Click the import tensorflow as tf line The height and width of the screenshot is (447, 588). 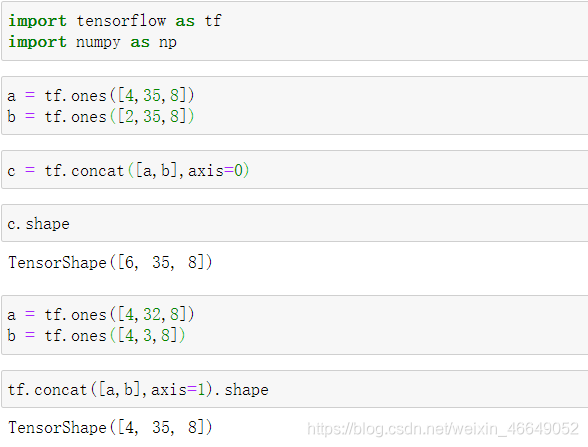115,21
